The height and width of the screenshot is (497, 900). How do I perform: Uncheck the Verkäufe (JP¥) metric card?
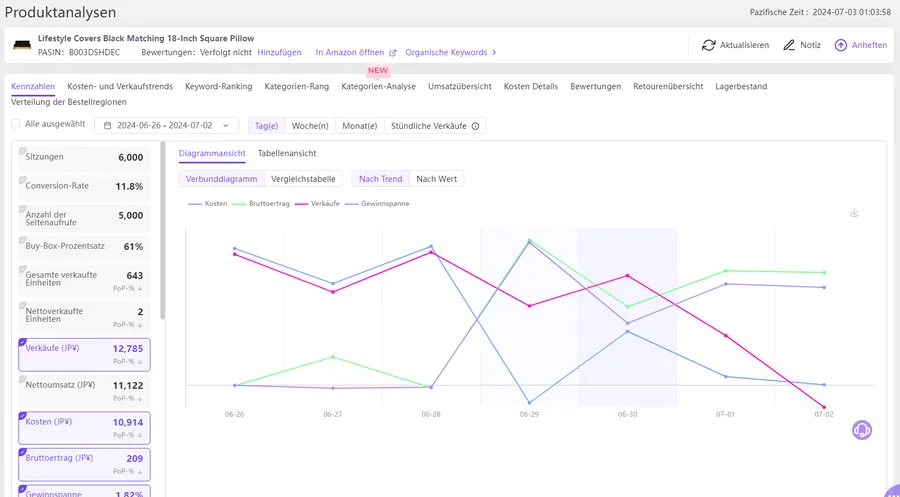click(x=22, y=342)
